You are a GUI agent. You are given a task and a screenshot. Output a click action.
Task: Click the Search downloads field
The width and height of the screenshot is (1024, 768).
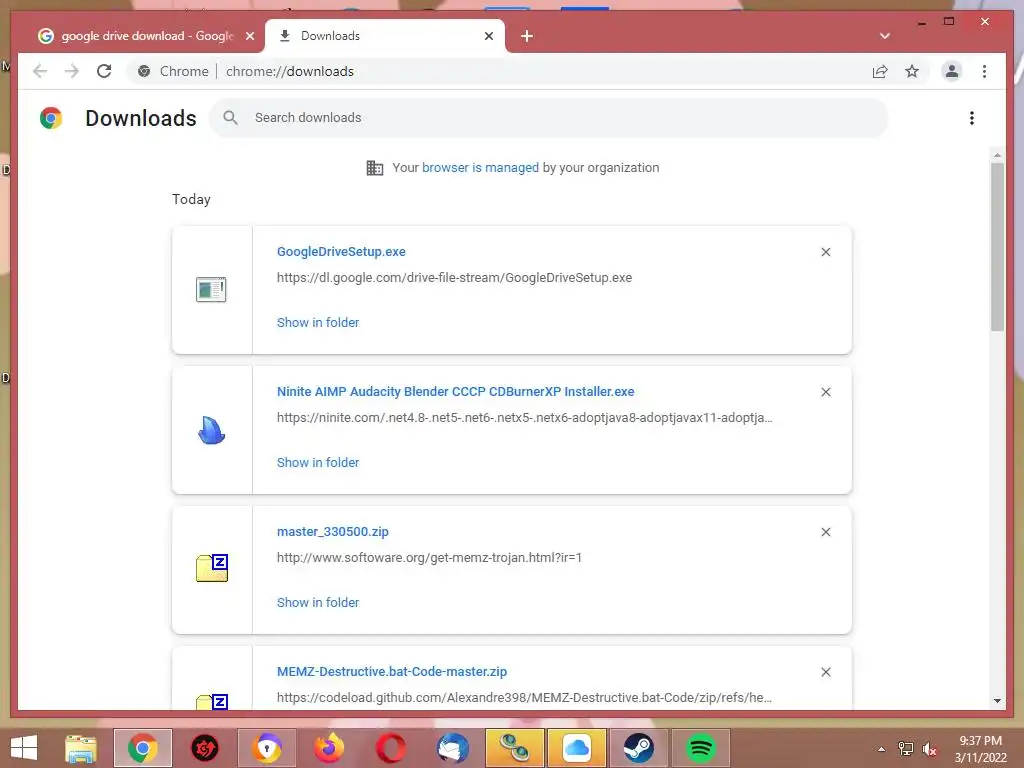pos(549,118)
